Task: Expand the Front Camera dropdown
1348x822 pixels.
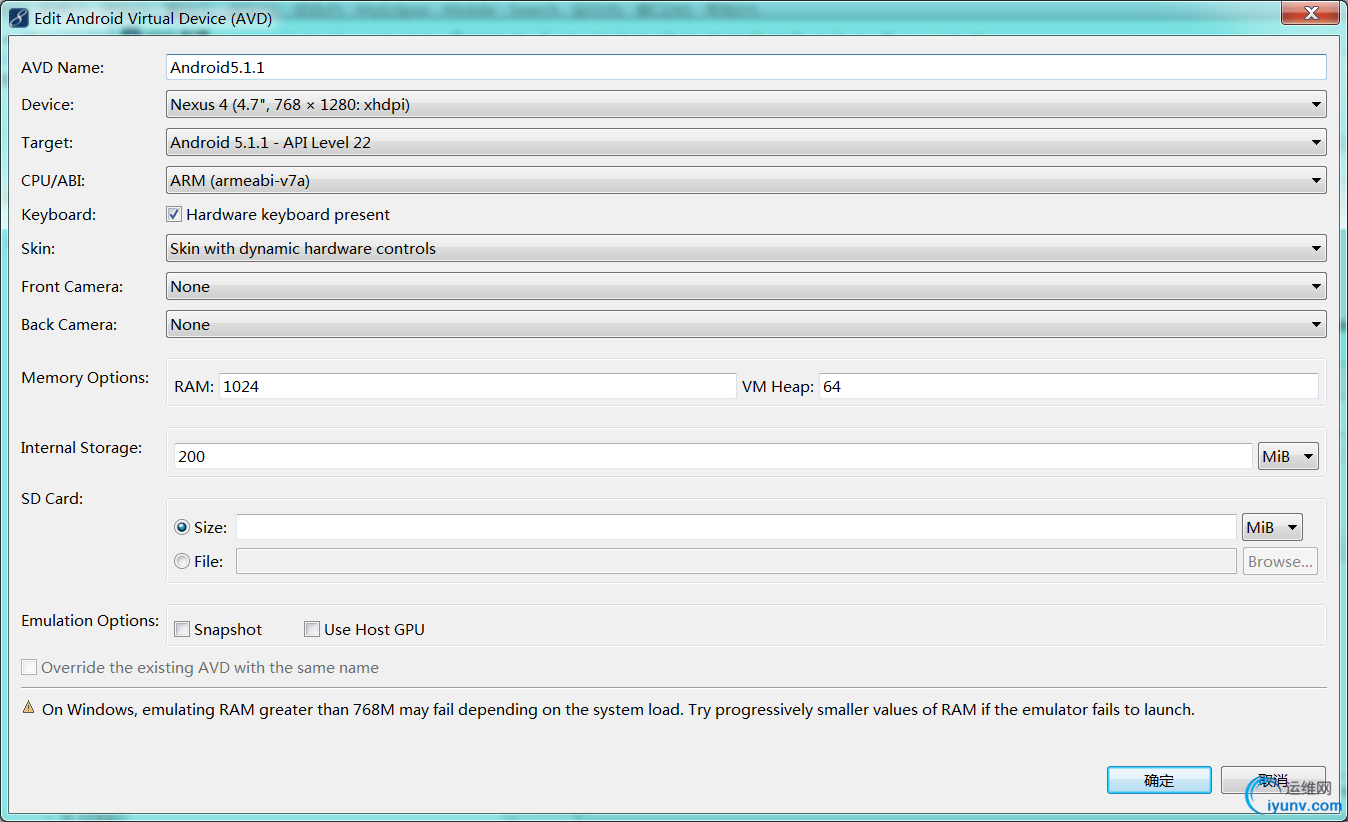Action: (746, 286)
